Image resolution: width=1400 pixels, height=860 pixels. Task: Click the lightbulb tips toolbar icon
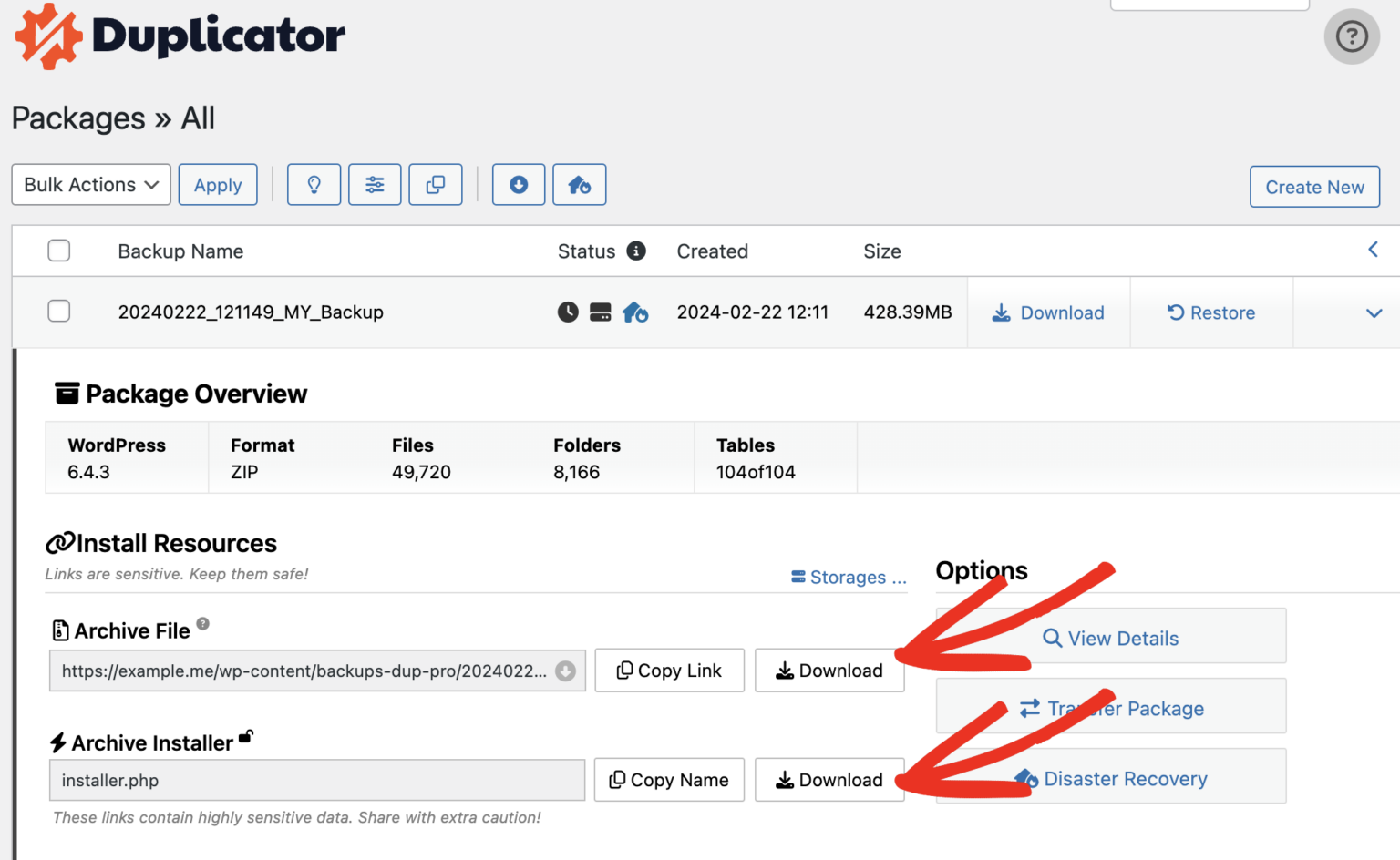tap(314, 185)
